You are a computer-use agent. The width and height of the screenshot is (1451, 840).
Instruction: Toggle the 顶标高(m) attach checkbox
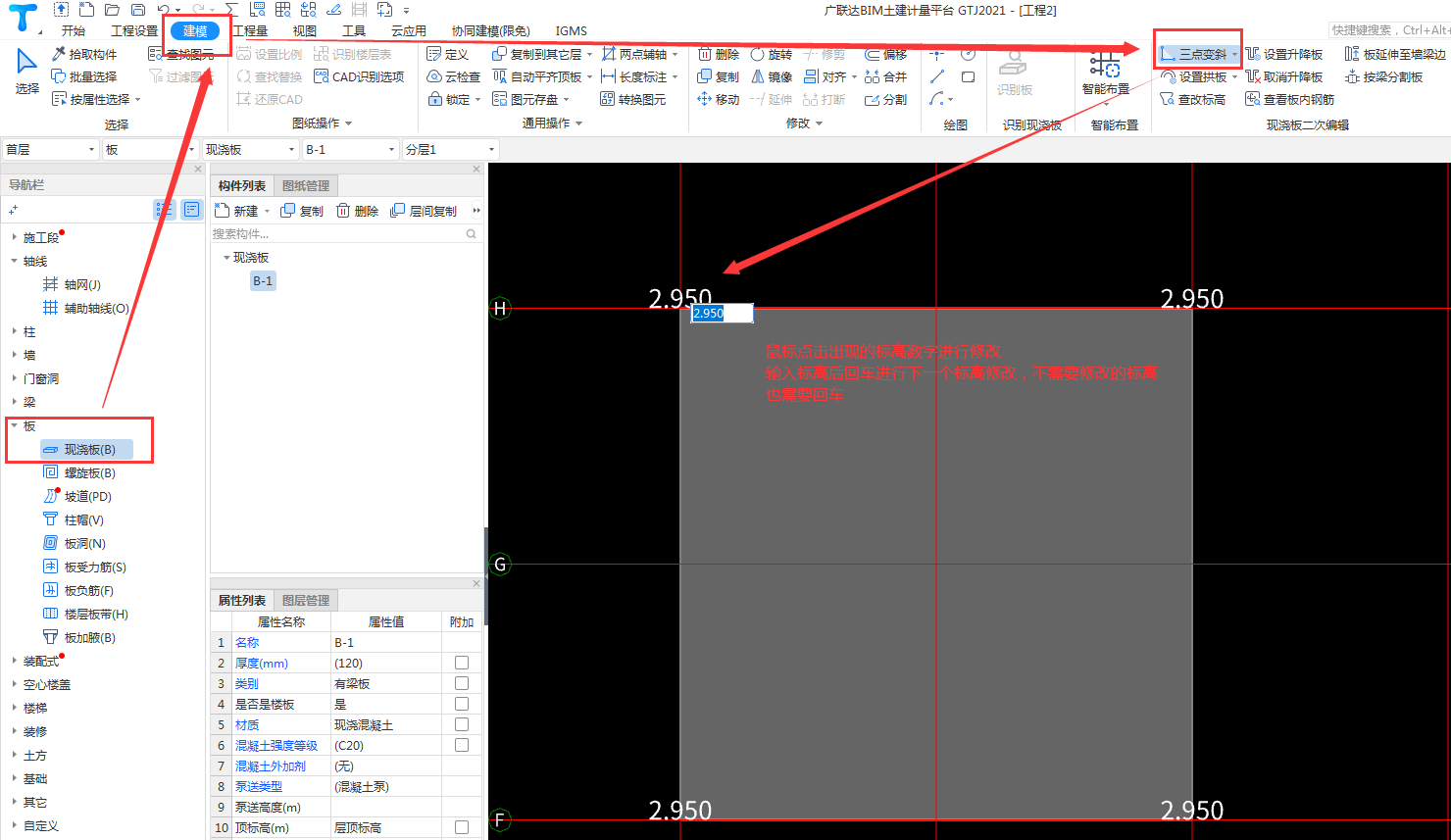tap(462, 827)
